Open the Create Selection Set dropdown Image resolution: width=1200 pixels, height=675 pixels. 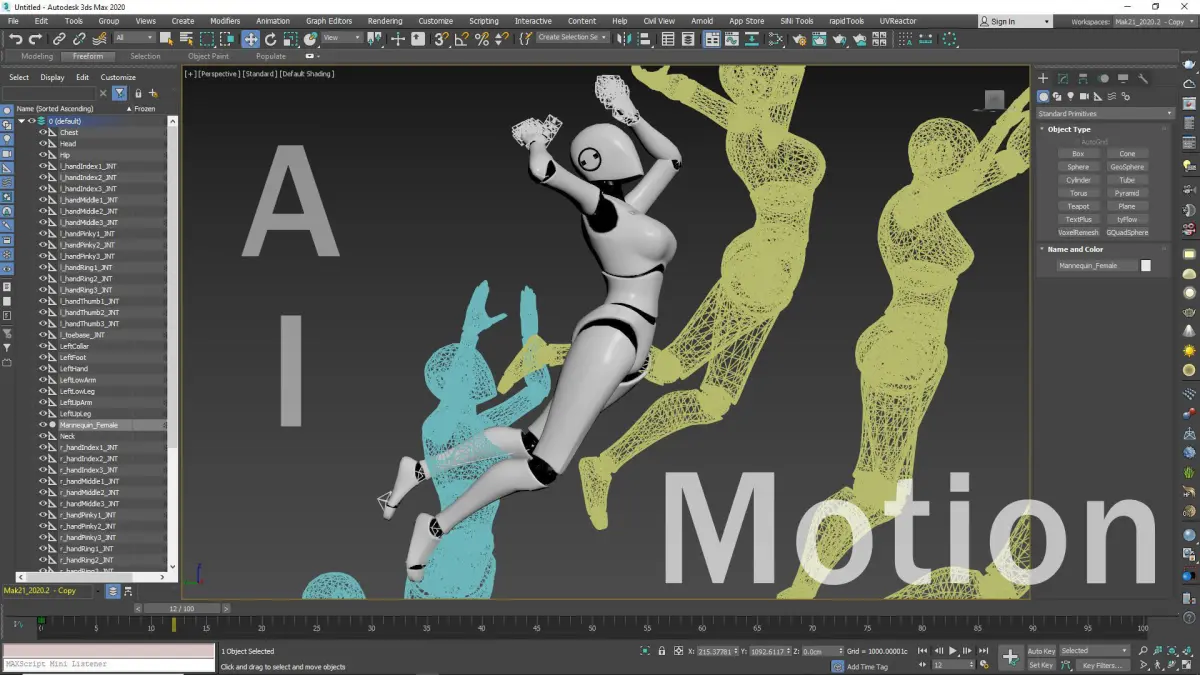coord(573,38)
